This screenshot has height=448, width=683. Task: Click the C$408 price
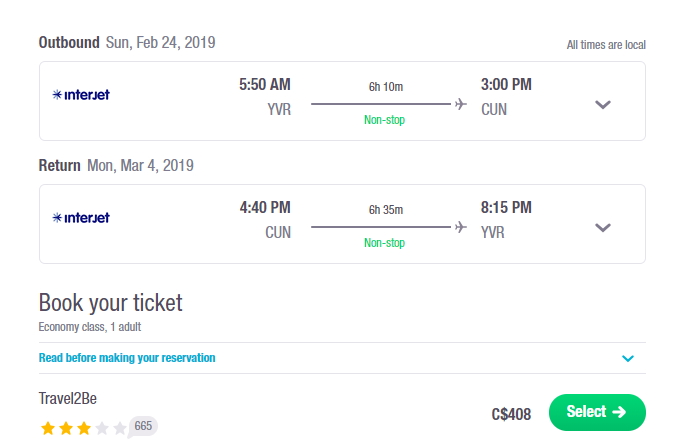511,414
